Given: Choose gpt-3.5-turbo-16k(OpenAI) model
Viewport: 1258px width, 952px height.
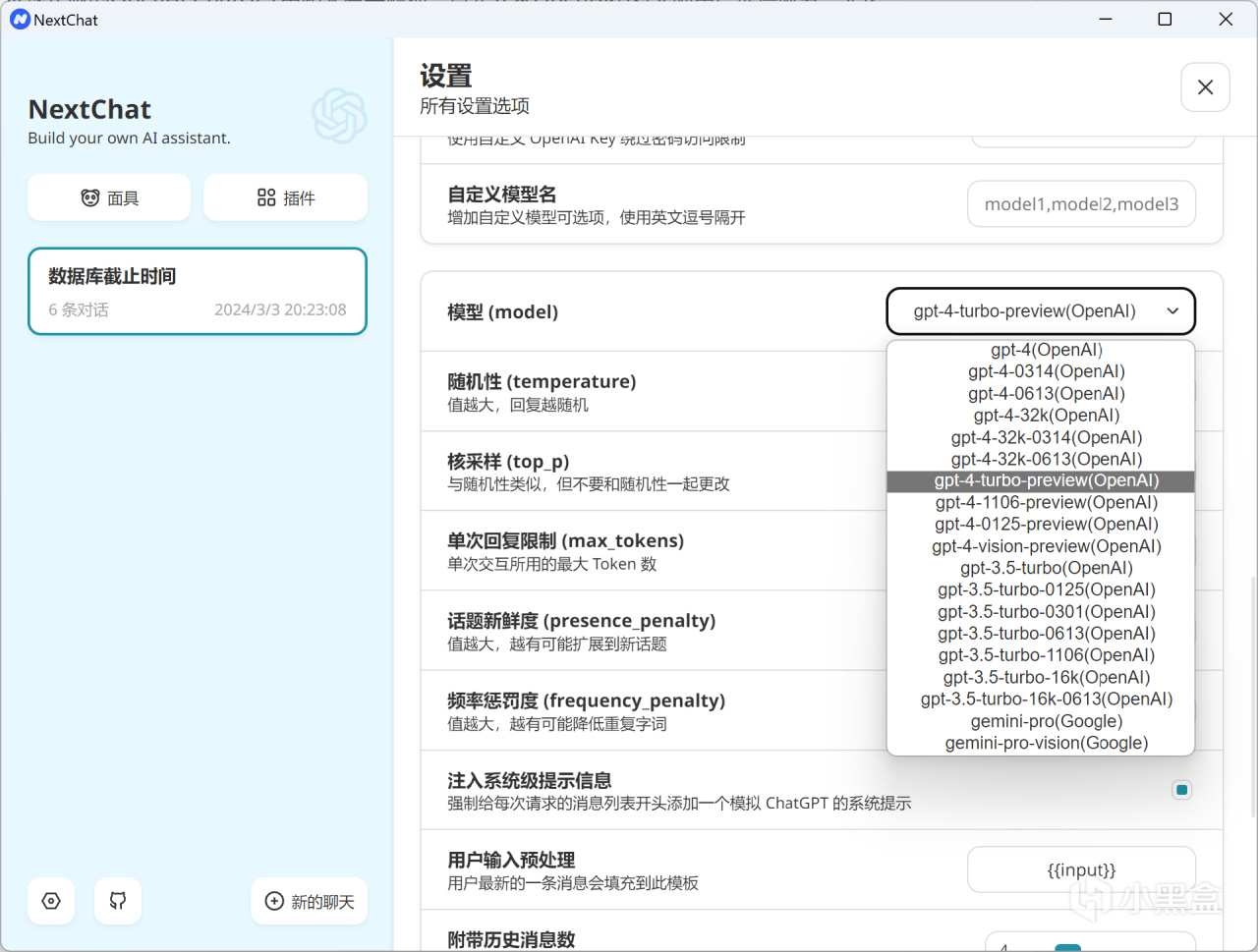Looking at the screenshot, I should point(1041,677).
